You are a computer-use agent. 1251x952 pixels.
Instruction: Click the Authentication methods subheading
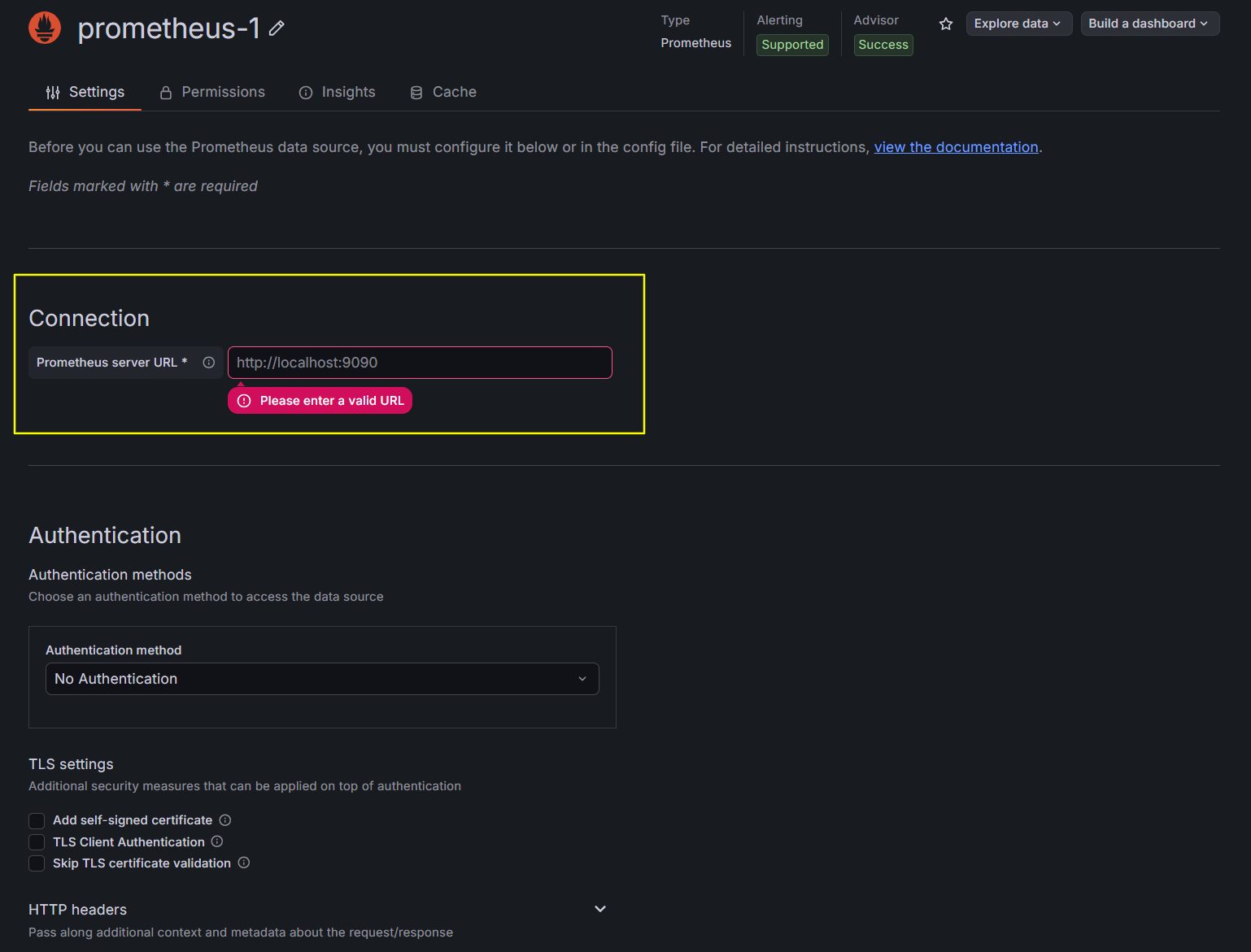coord(110,575)
